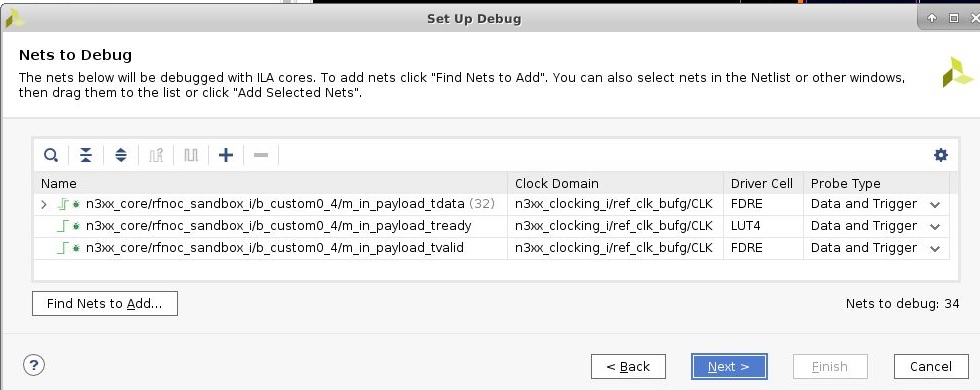The image size is (980, 390).
Task: Click the select clock domain toolbar icon
Action: tap(156, 155)
